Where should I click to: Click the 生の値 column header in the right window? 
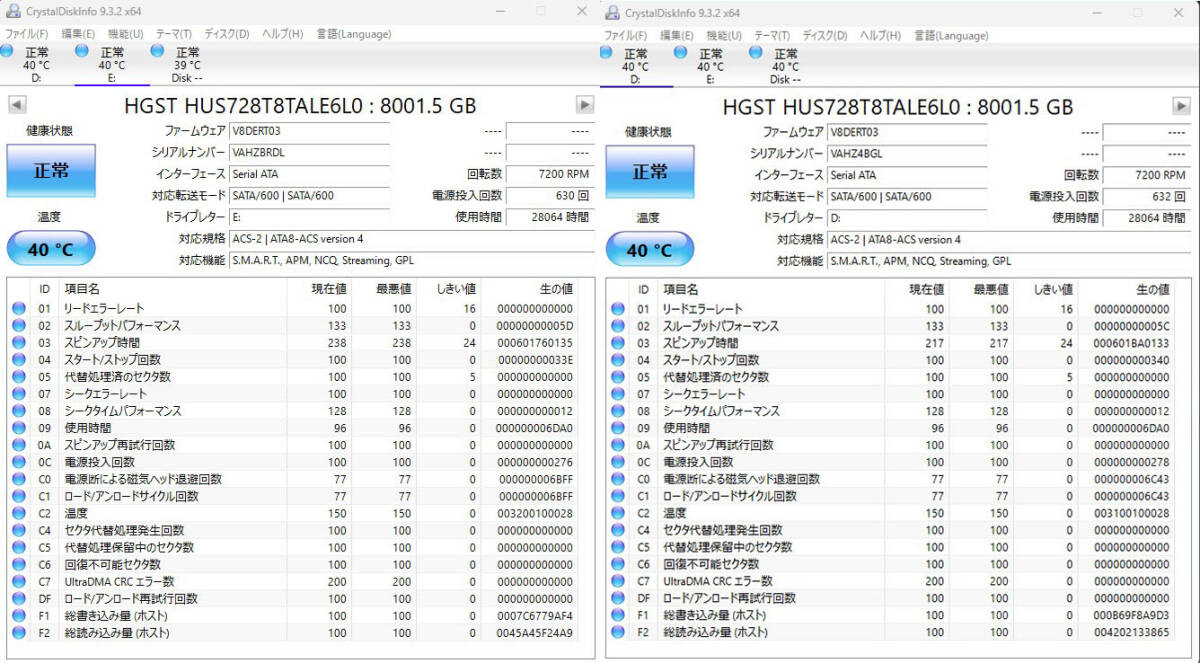pos(1152,289)
